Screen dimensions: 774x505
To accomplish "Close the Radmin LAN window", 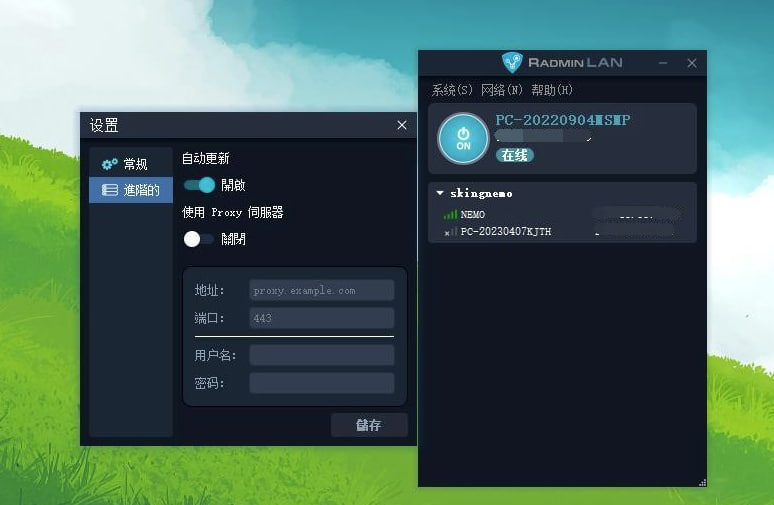I will coord(692,63).
